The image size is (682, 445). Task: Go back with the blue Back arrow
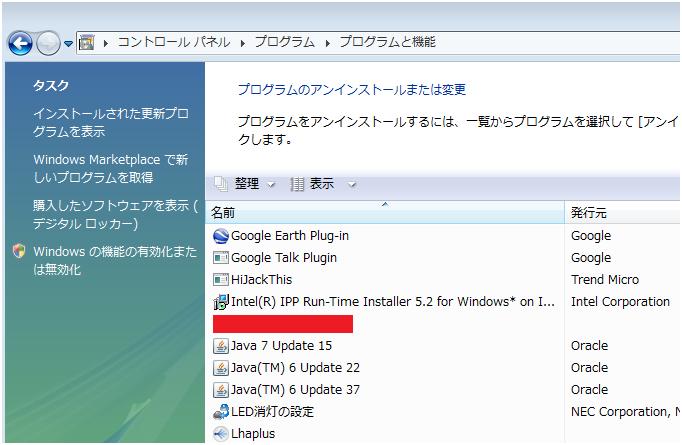[x=20, y=43]
